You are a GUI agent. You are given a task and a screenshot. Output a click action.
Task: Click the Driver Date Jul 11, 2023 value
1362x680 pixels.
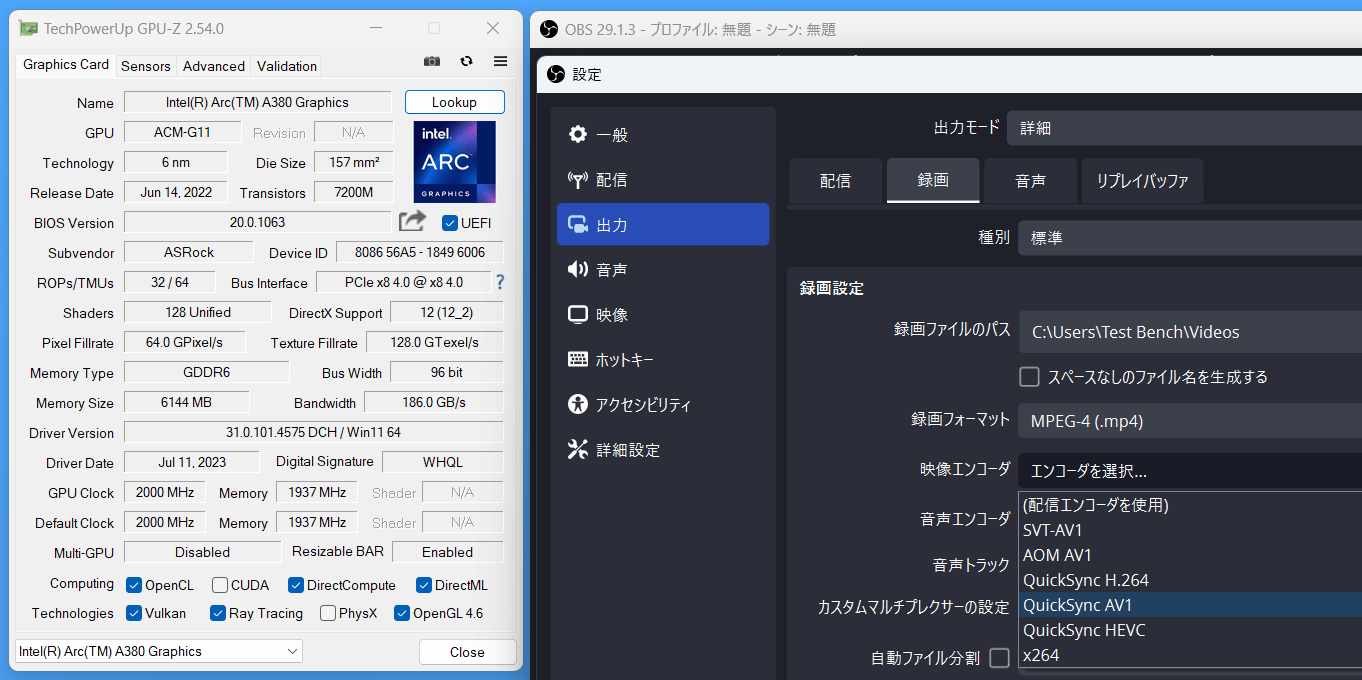[x=193, y=462]
